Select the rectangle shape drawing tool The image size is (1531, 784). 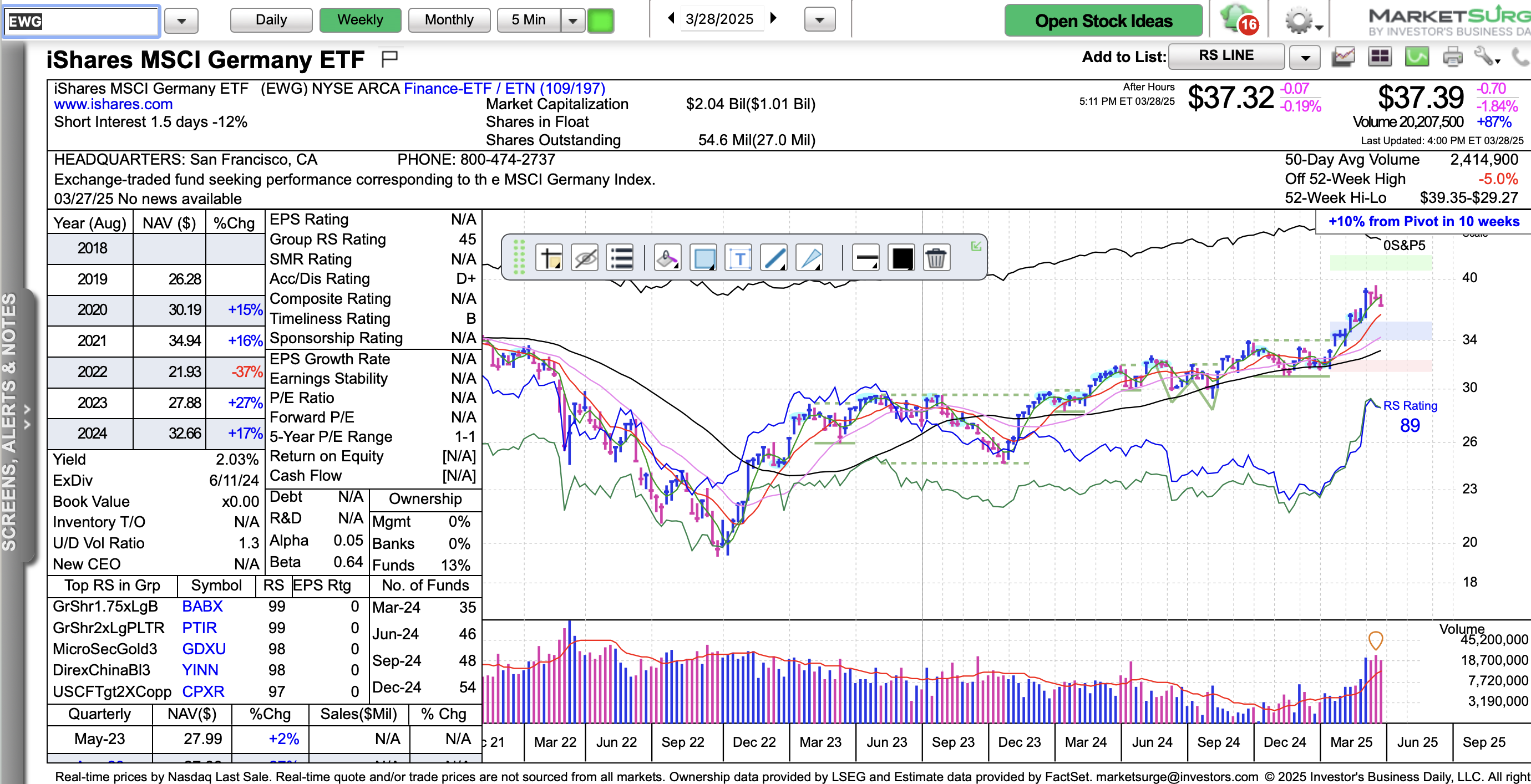tap(704, 258)
